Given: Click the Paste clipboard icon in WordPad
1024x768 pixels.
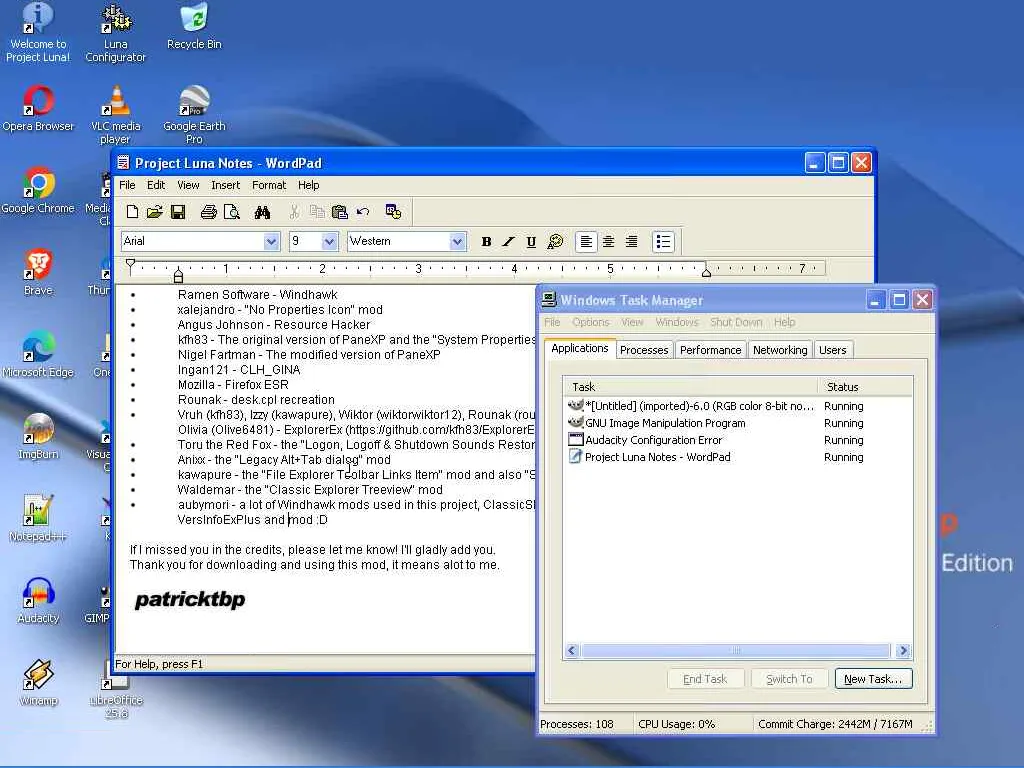Looking at the screenshot, I should pyautogui.click(x=340, y=212).
